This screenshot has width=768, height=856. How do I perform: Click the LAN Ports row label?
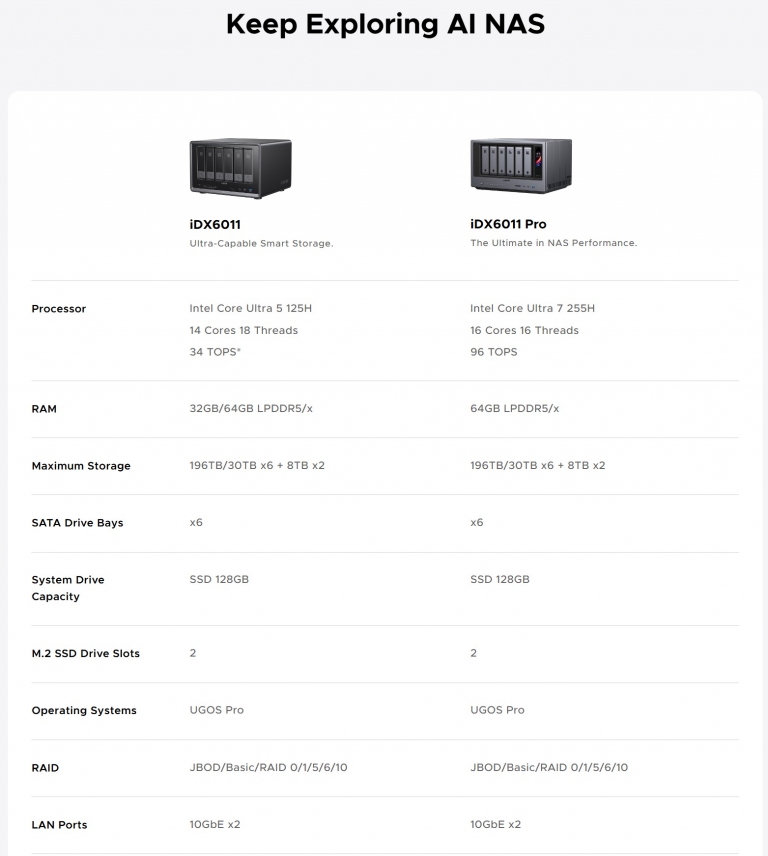pos(59,825)
